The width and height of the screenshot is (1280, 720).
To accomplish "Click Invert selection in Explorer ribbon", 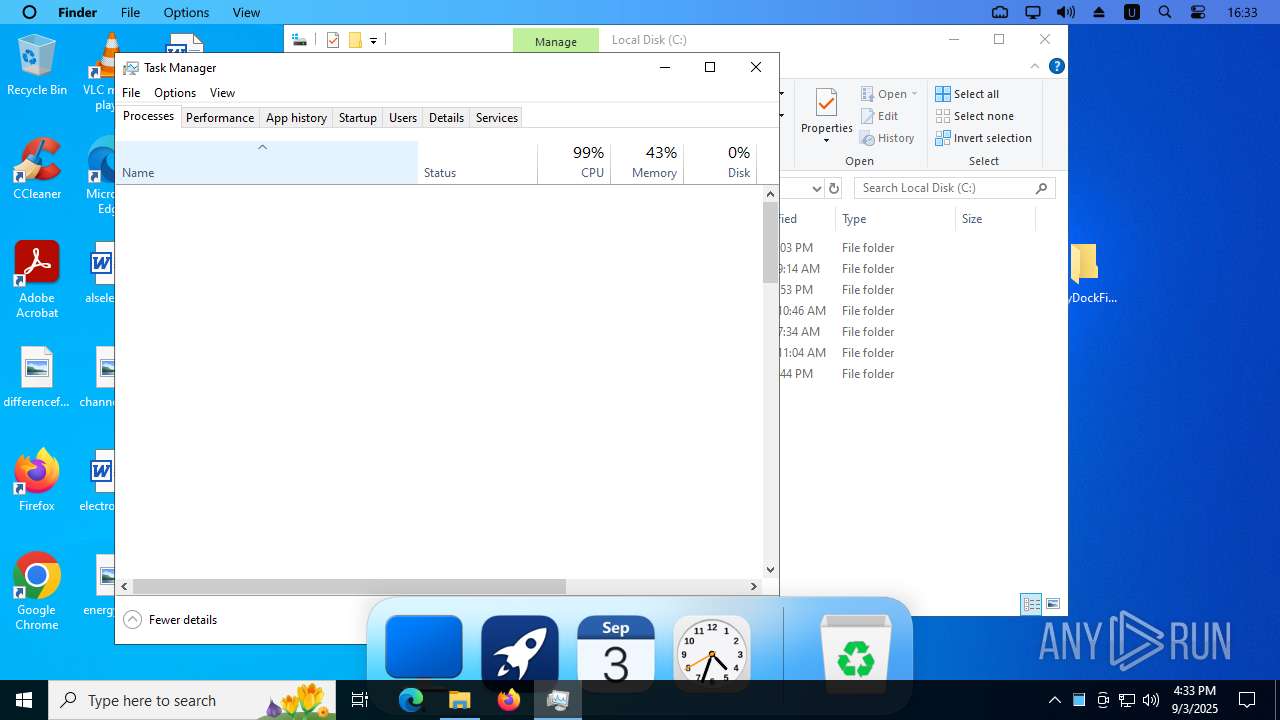I will click(x=983, y=138).
